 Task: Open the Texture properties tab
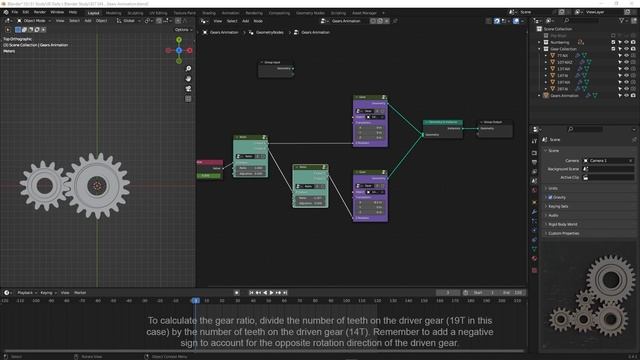click(534, 270)
